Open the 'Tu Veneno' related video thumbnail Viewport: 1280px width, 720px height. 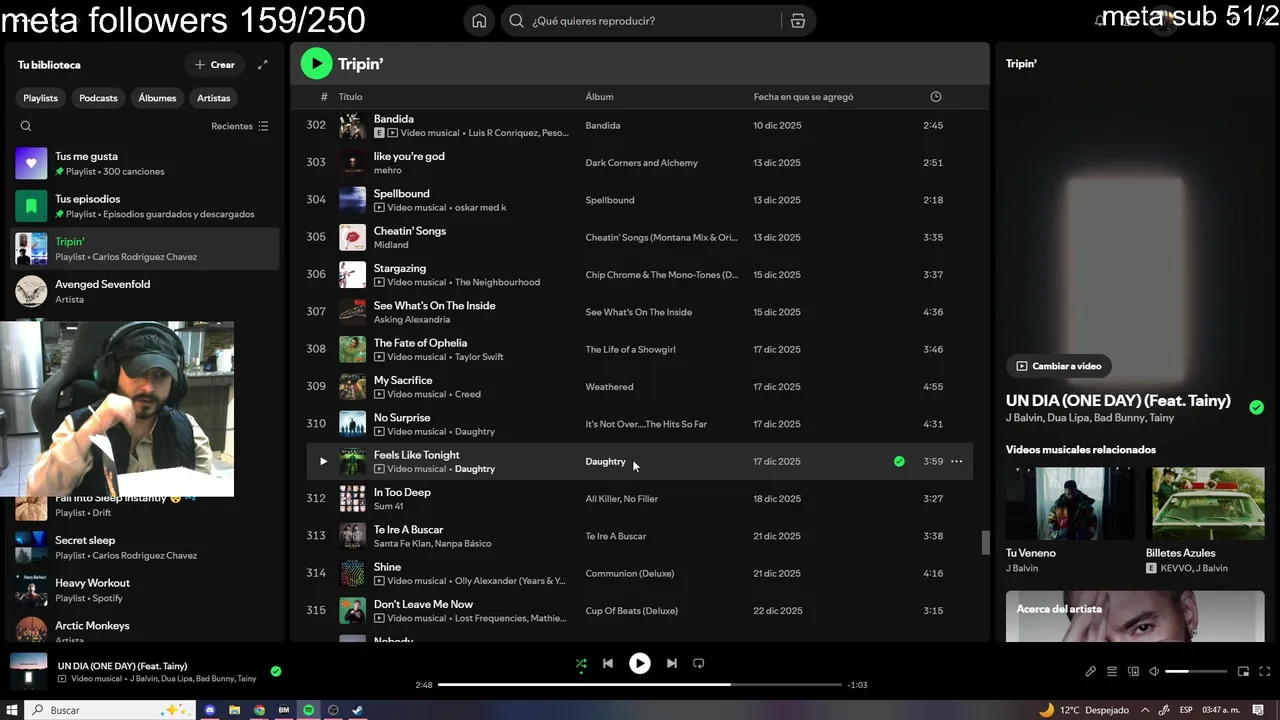1070,503
